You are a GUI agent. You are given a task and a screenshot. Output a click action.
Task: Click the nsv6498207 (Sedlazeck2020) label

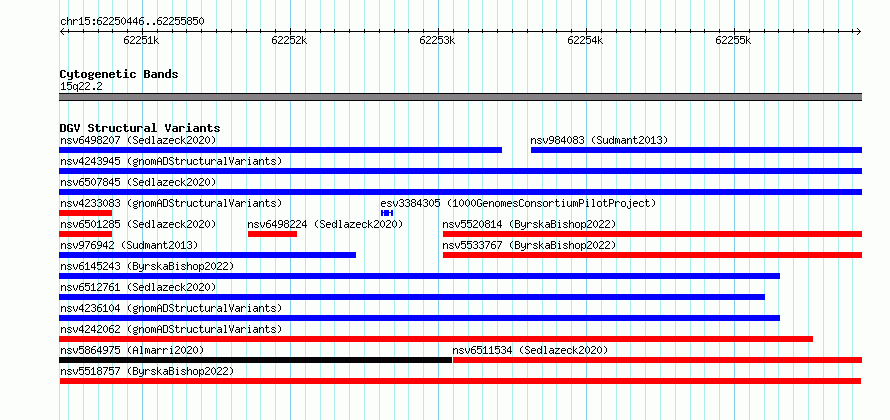[138, 140]
